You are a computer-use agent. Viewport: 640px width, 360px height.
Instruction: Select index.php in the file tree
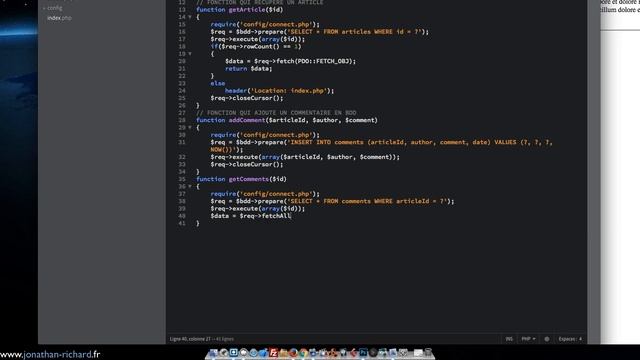tap(59, 18)
